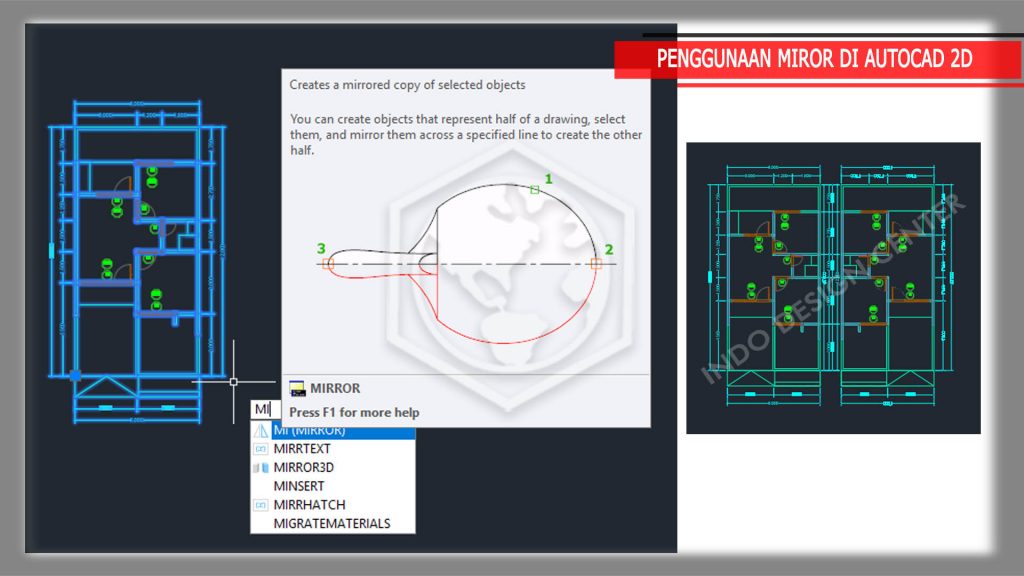
Task: Click the MIRROR label in tooltip
Action: pyautogui.click(x=335, y=388)
